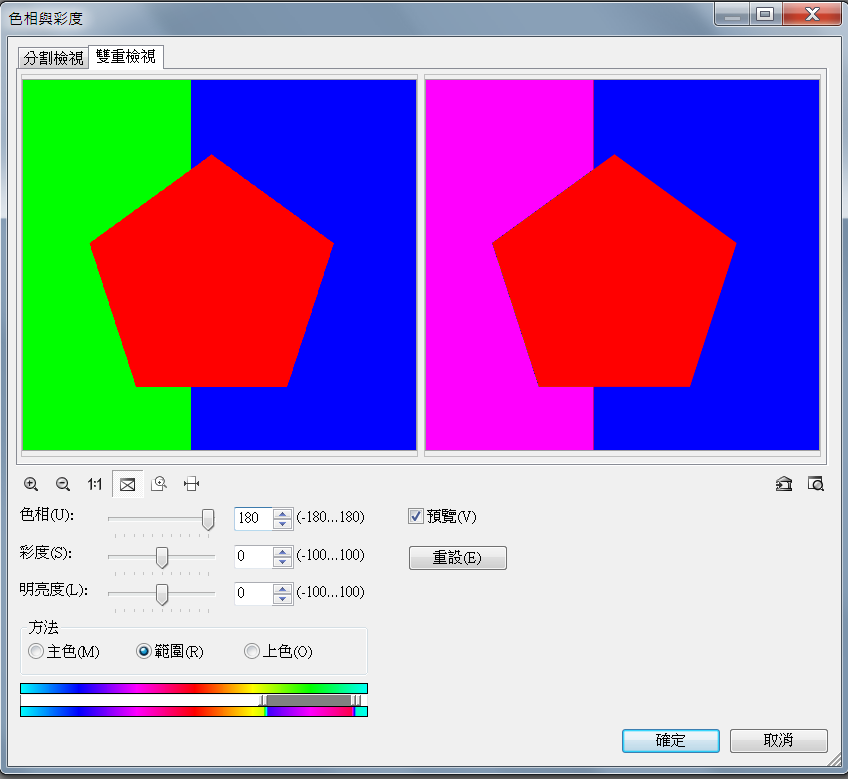Toggle the 預覽(V) checkbox
The width and height of the screenshot is (848, 779).
415,517
